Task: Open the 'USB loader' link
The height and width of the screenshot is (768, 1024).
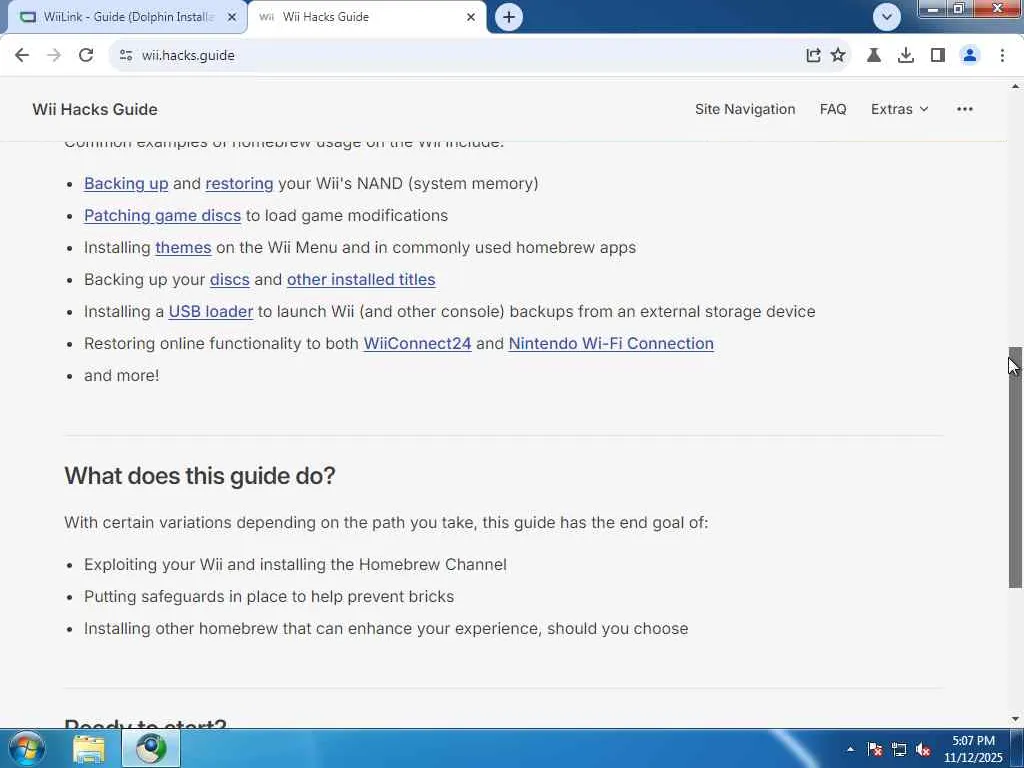Action: tap(210, 312)
